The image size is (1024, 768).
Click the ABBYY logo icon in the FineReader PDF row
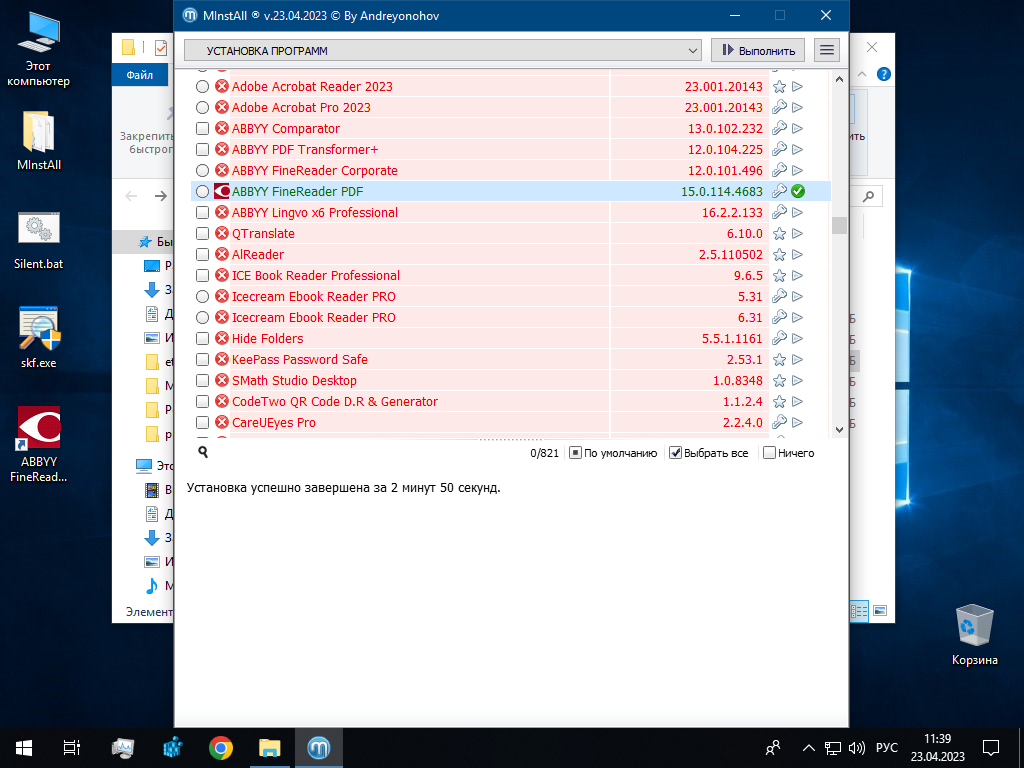click(222, 191)
